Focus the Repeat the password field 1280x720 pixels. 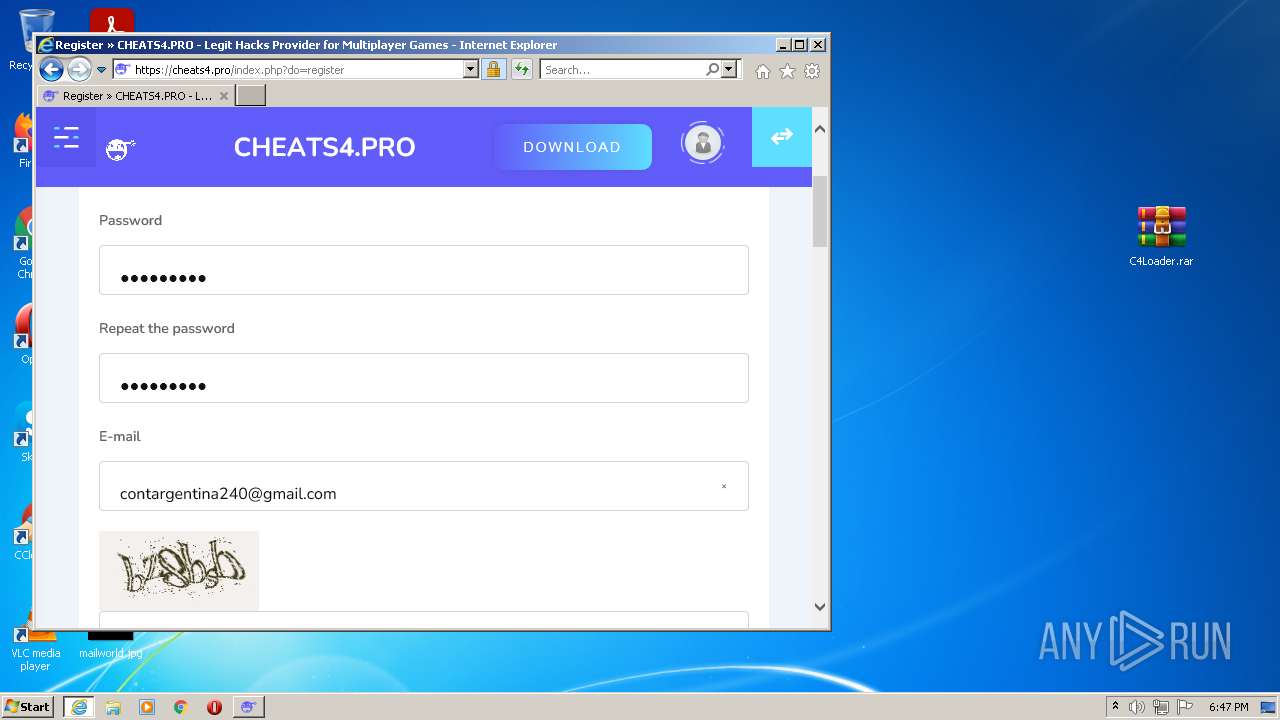[x=424, y=378]
